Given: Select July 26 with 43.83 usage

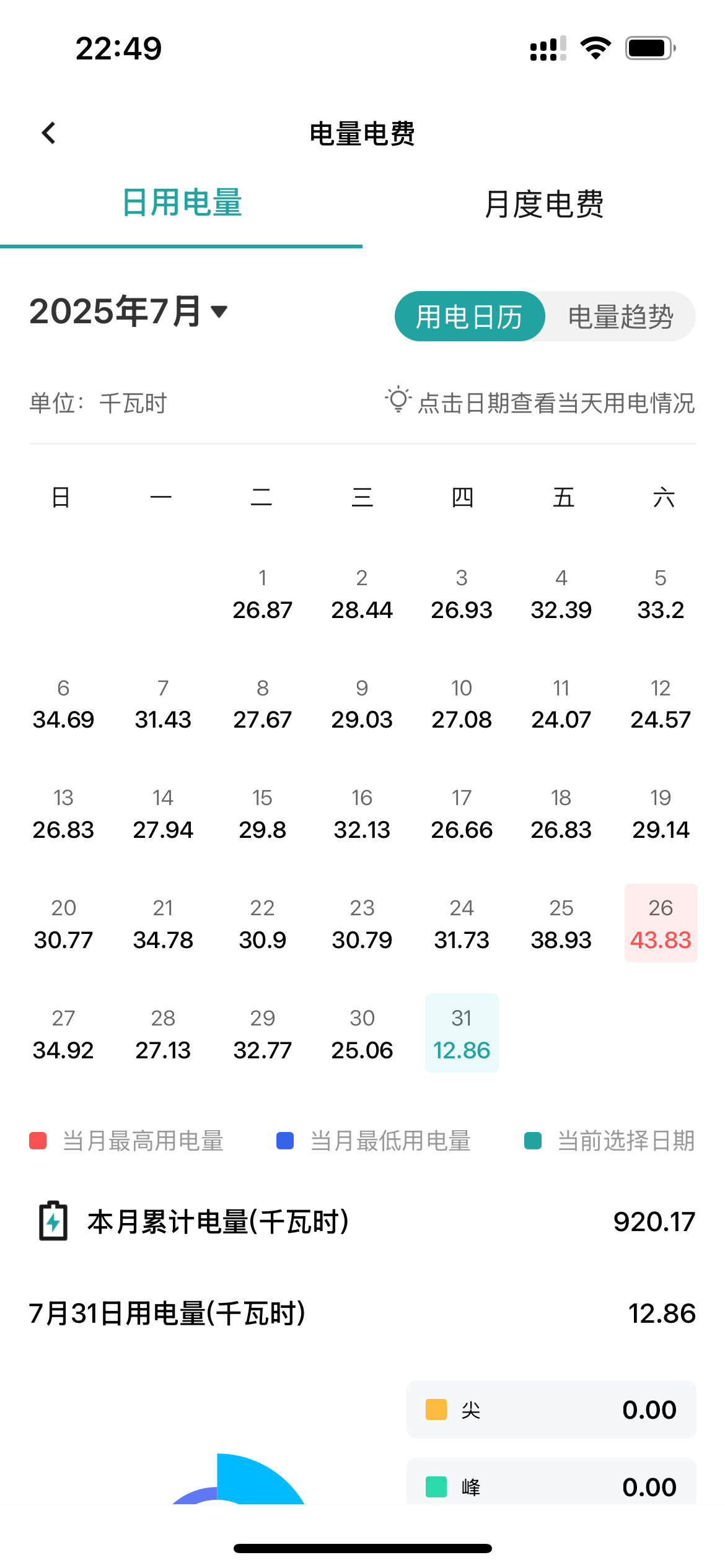Looking at the screenshot, I should tap(661, 923).
